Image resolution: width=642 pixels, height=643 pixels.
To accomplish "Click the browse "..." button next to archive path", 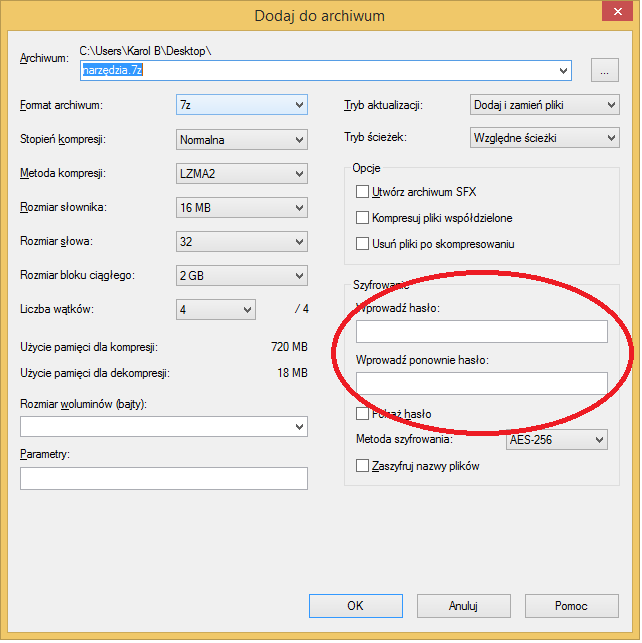I will click(605, 71).
